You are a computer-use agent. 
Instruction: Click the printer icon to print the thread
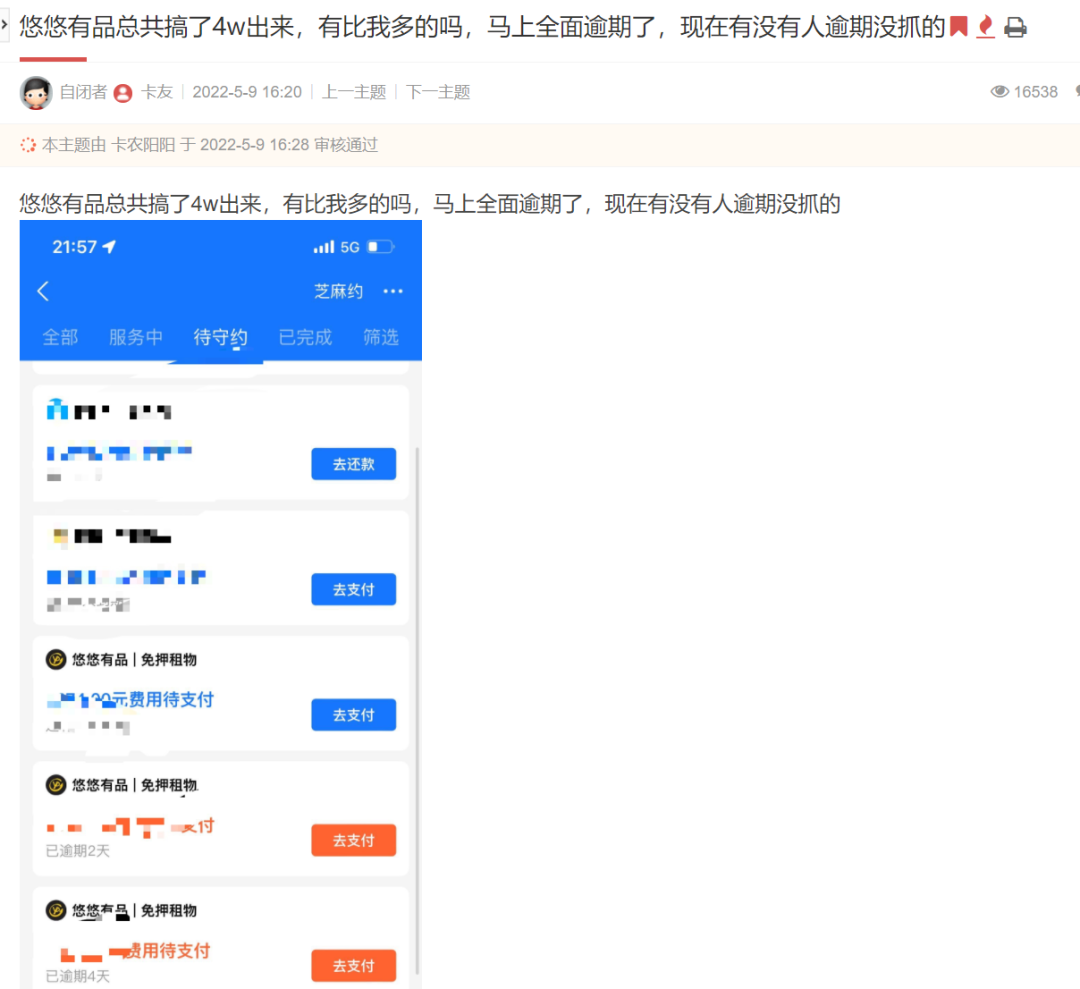[x=1015, y=28]
